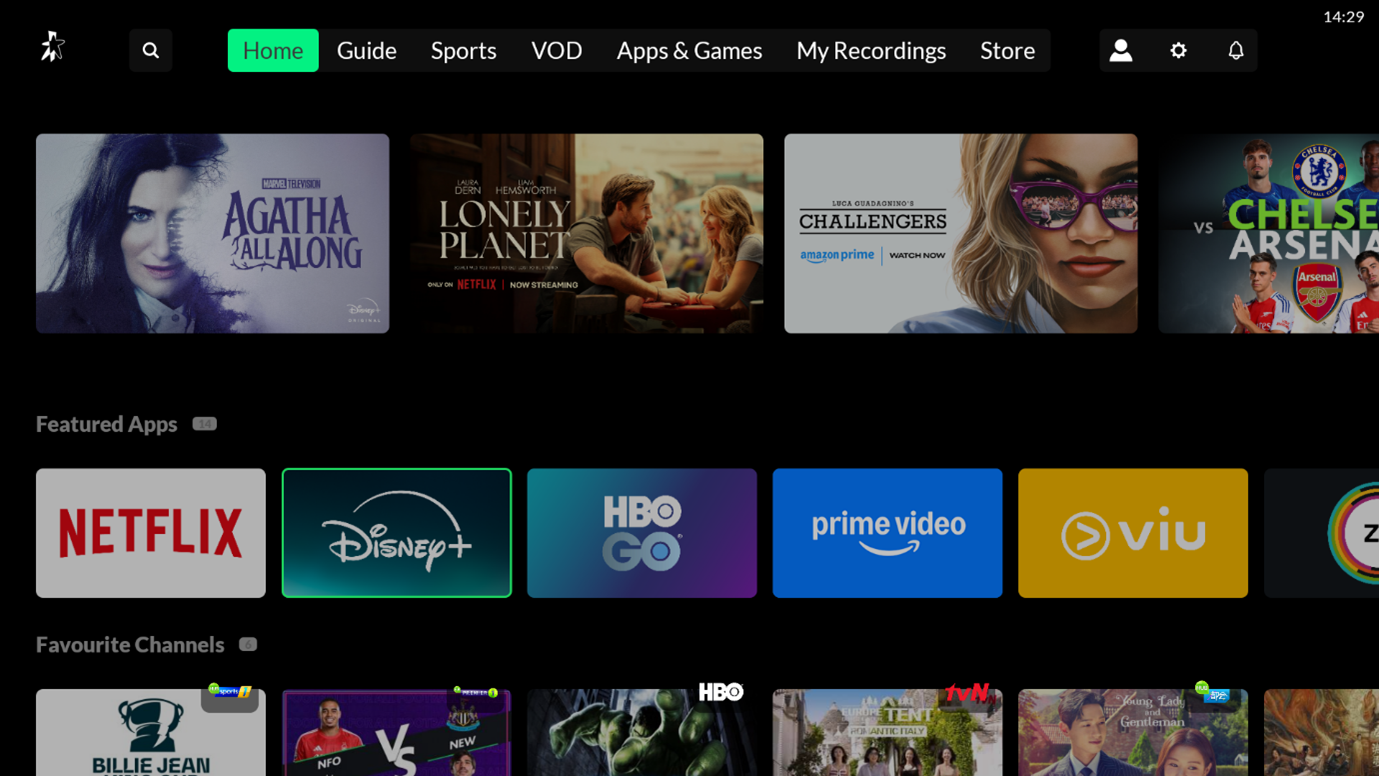Viewport: 1379px width, 776px height.
Task: Open the Billie Jean King Cup channel card
Action: click(x=151, y=732)
